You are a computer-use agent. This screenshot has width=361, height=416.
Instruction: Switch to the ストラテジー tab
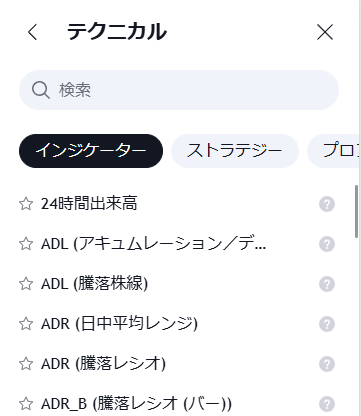(235, 151)
